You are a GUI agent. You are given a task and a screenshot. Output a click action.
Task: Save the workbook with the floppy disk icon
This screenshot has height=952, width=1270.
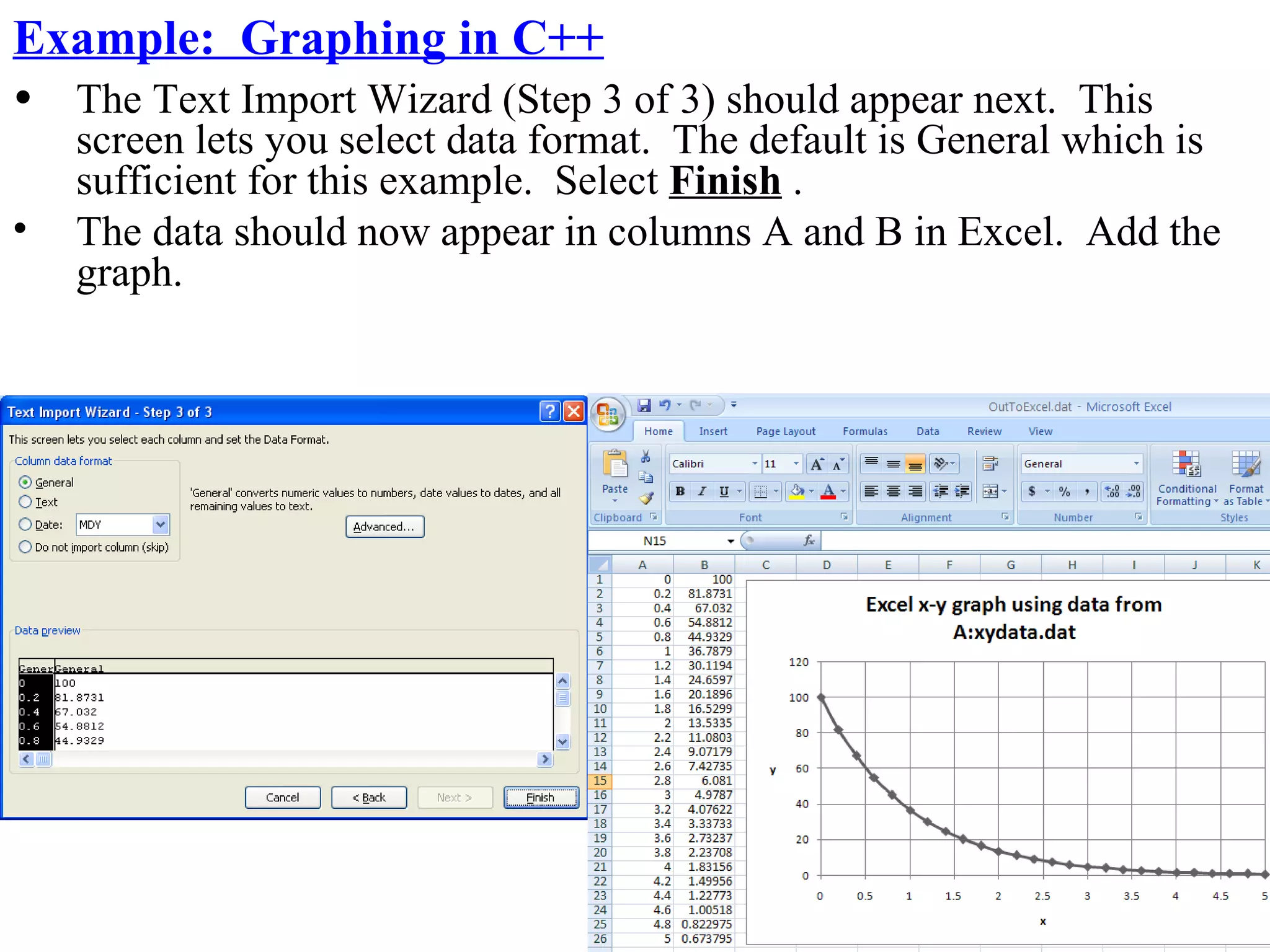click(644, 405)
